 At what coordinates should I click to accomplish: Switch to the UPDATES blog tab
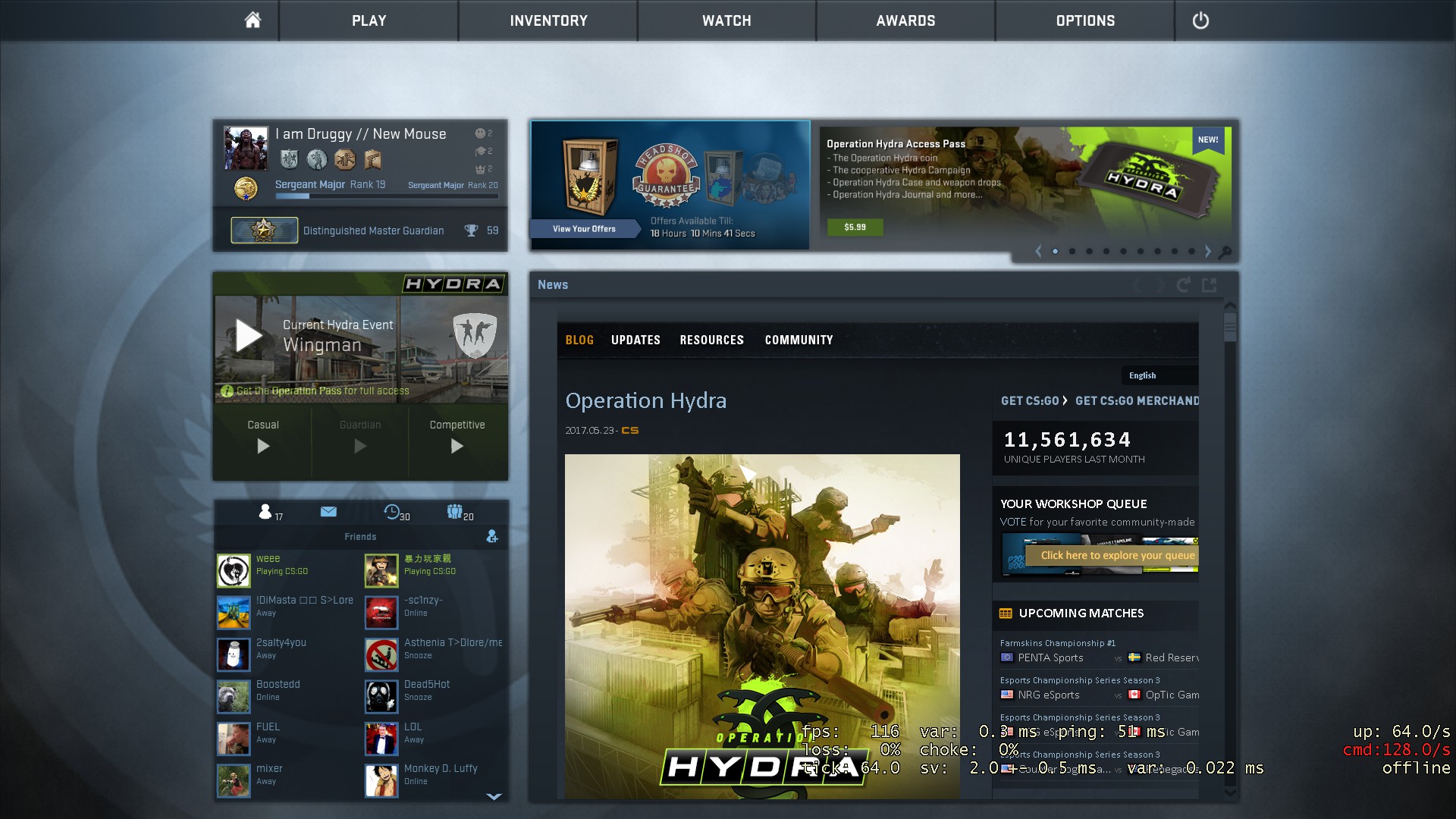pyautogui.click(x=635, y=340)
